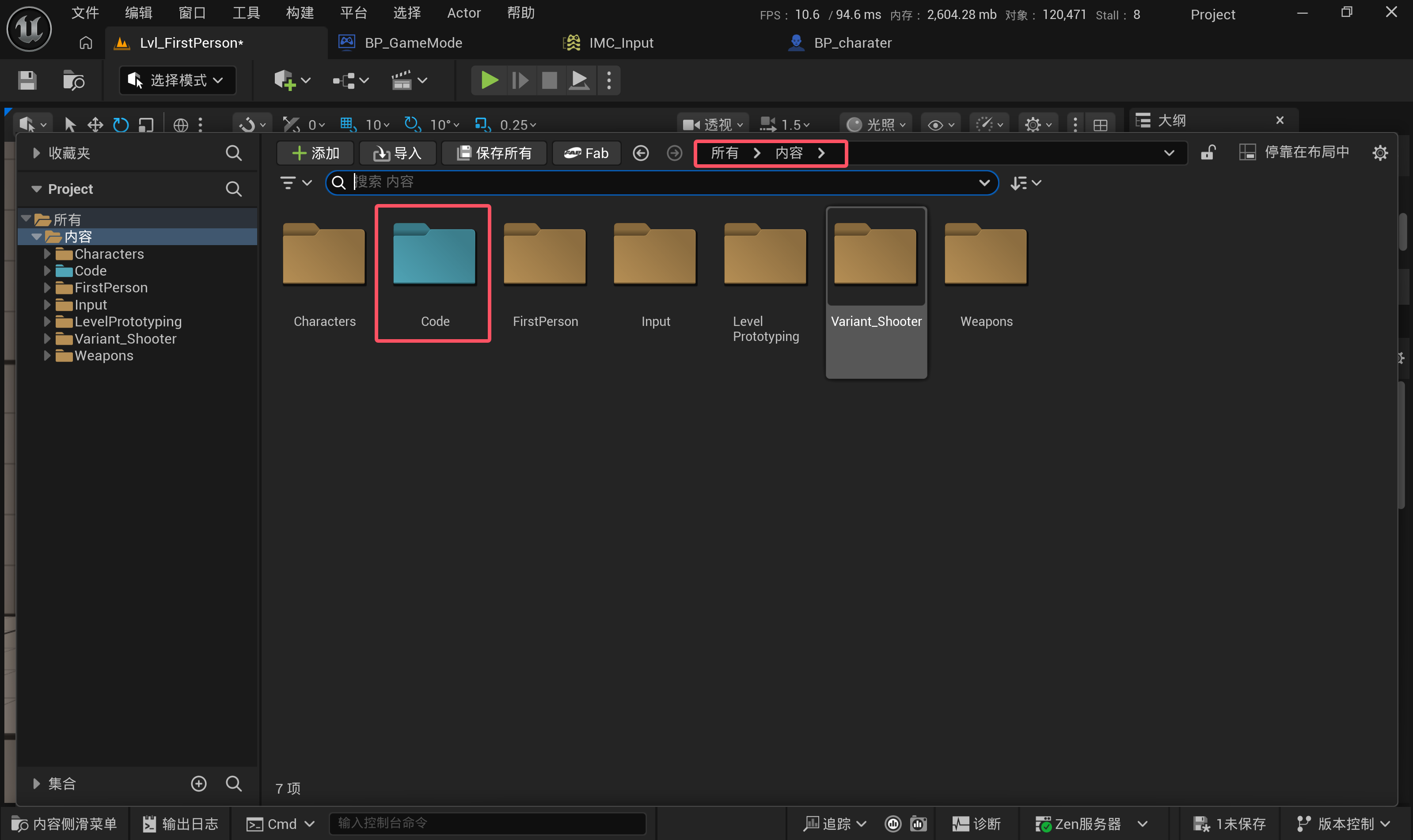Toggle rotation snapping in viewport toolbar

pyautogui.click(x=411, y=125)
